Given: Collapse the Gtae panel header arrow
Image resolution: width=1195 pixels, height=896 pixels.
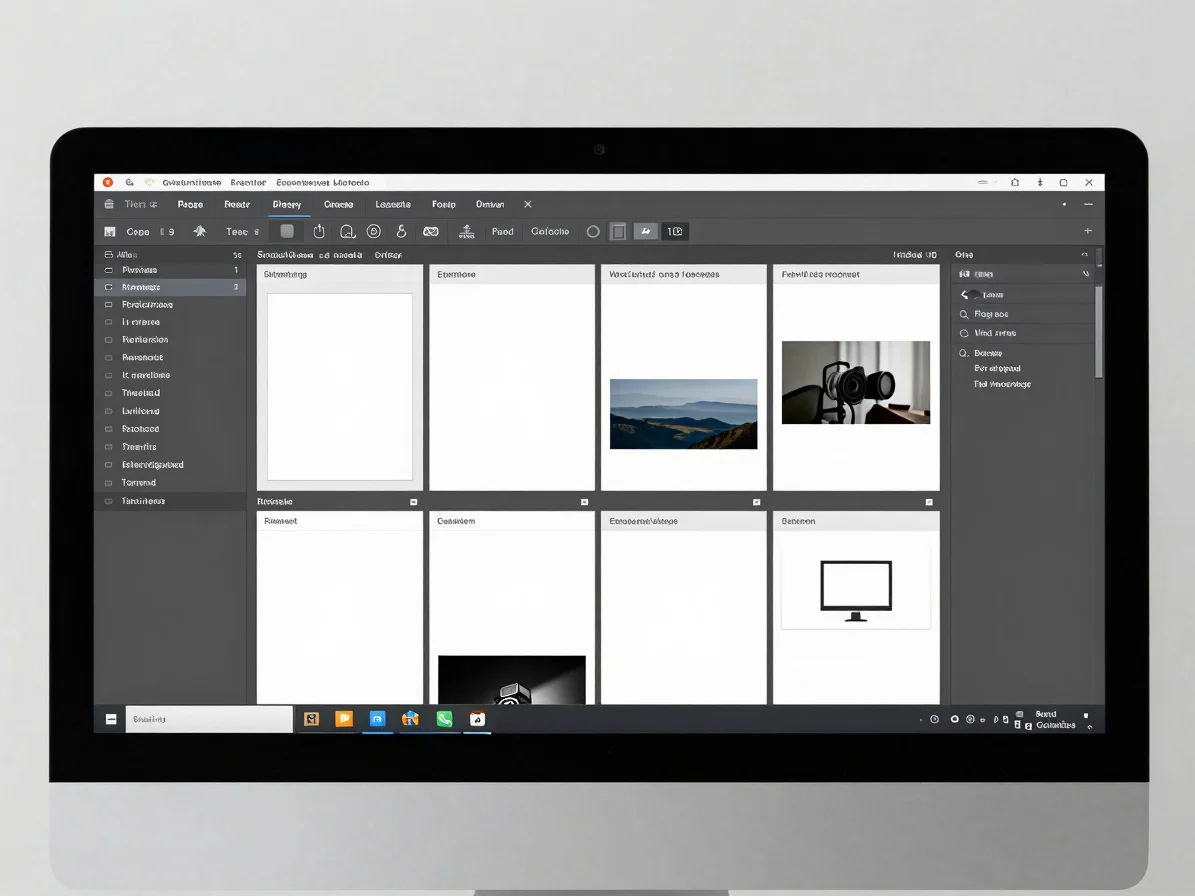Looking at the screenshot, I should click(x=1084, y=254).
